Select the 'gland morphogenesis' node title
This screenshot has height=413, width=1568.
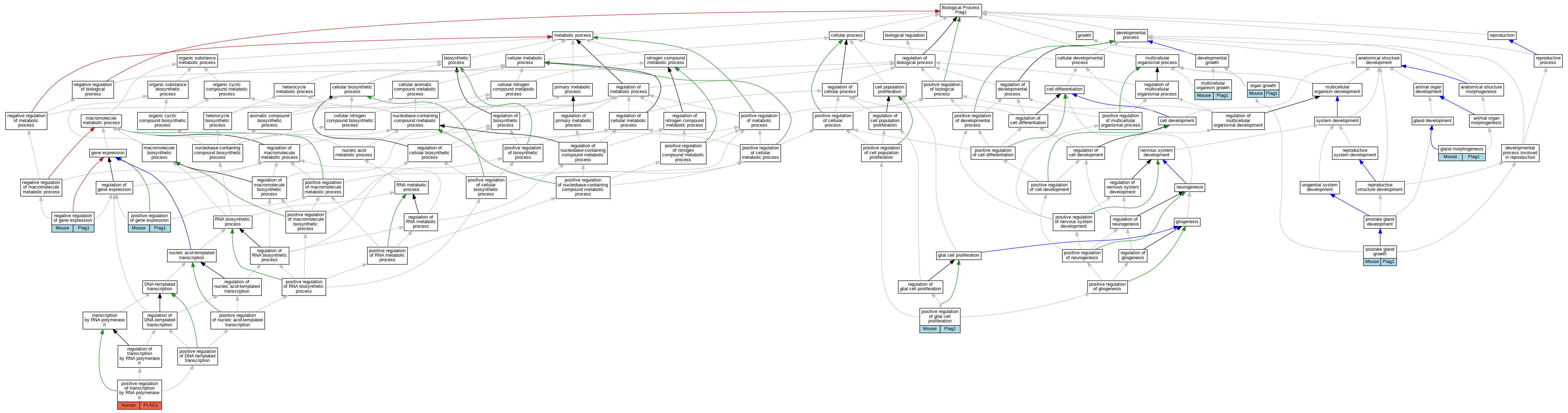click(1461, 149)
